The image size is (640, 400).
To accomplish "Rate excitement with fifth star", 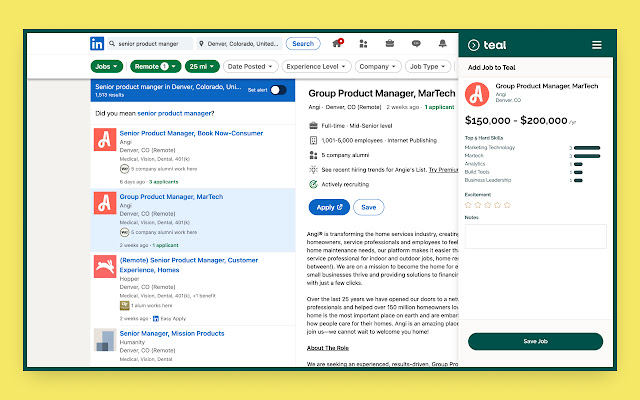I will coord(507,205).
